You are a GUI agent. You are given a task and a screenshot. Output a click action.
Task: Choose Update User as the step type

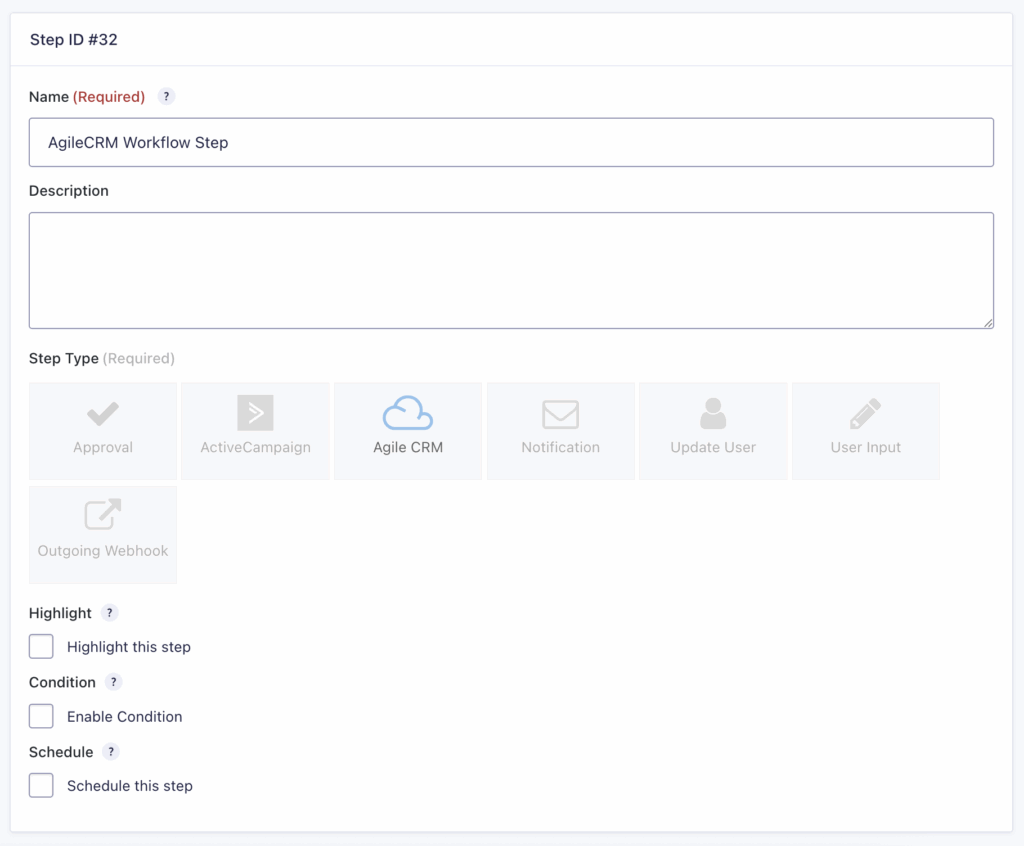[713, 430]
